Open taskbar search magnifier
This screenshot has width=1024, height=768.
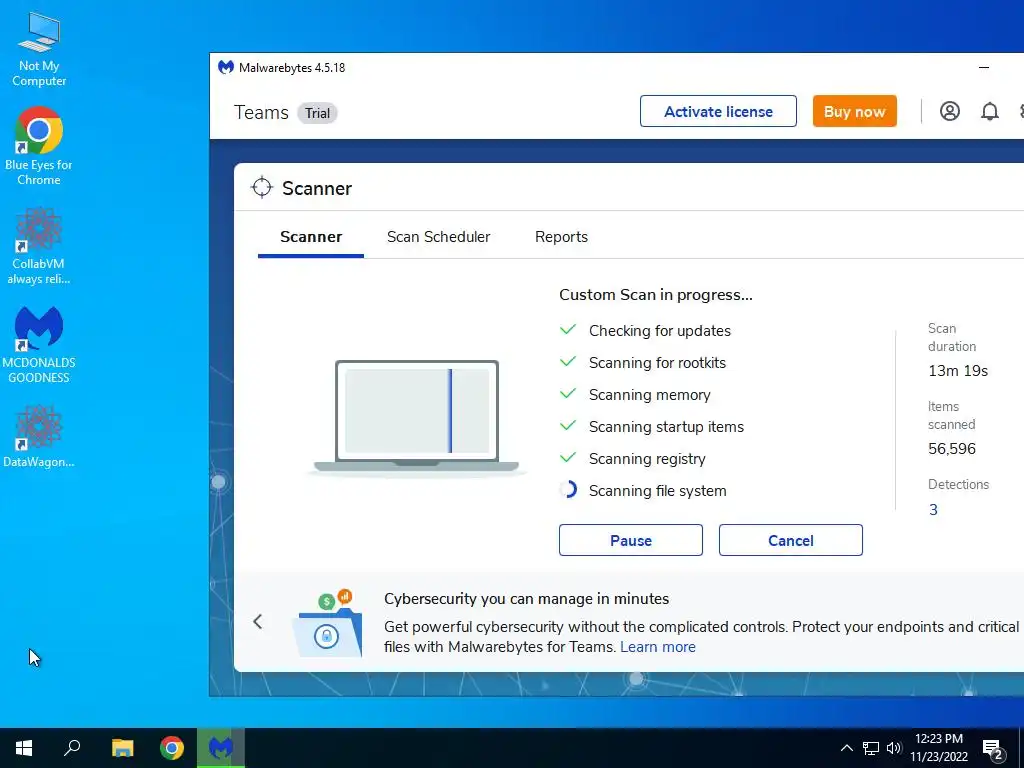(72, 748)
